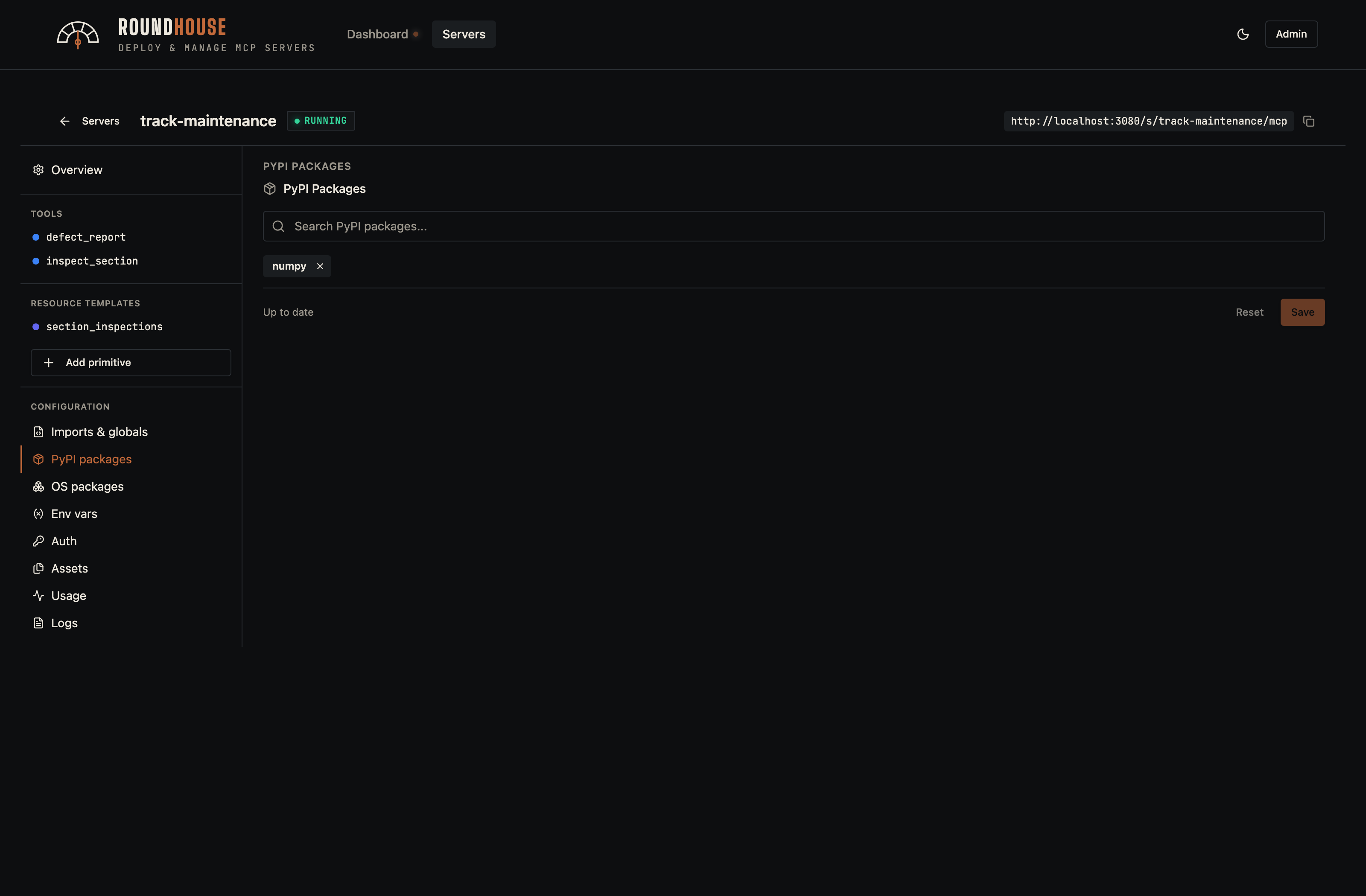This screenshot has height=896, width=1366.
Task: Open Imports & globals configuration
Action: pos(131,432)
